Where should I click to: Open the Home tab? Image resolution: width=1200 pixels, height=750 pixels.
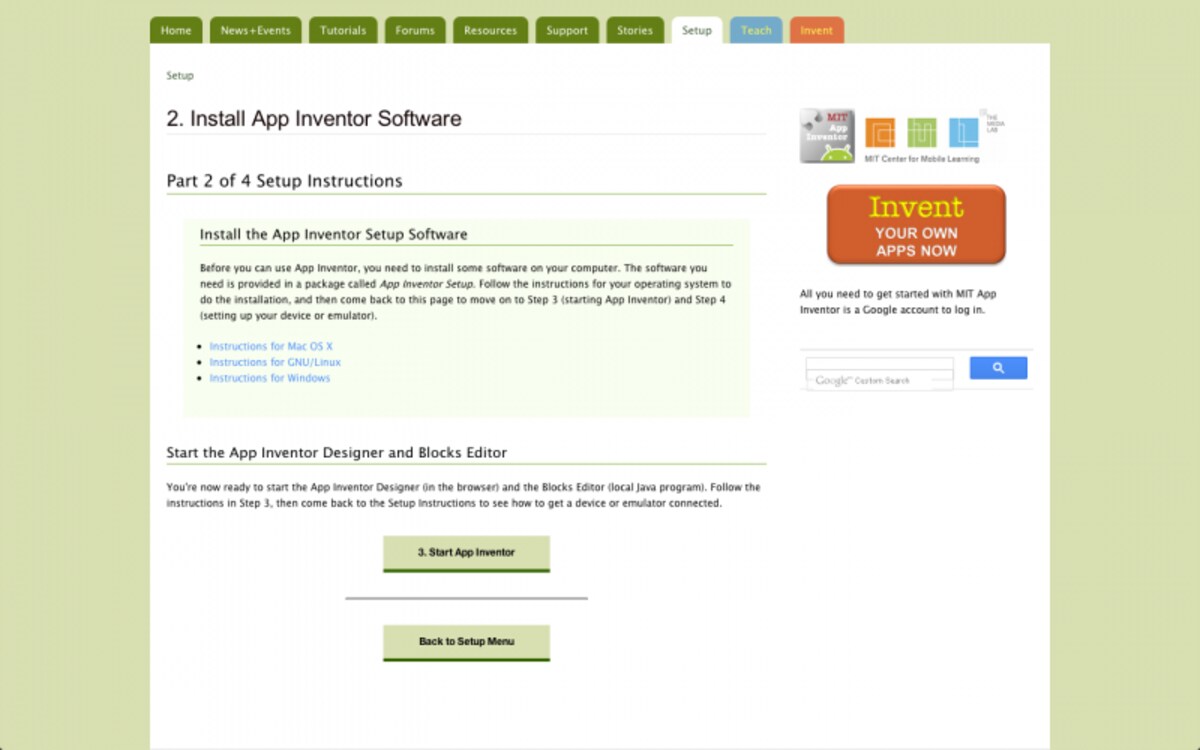176,30
